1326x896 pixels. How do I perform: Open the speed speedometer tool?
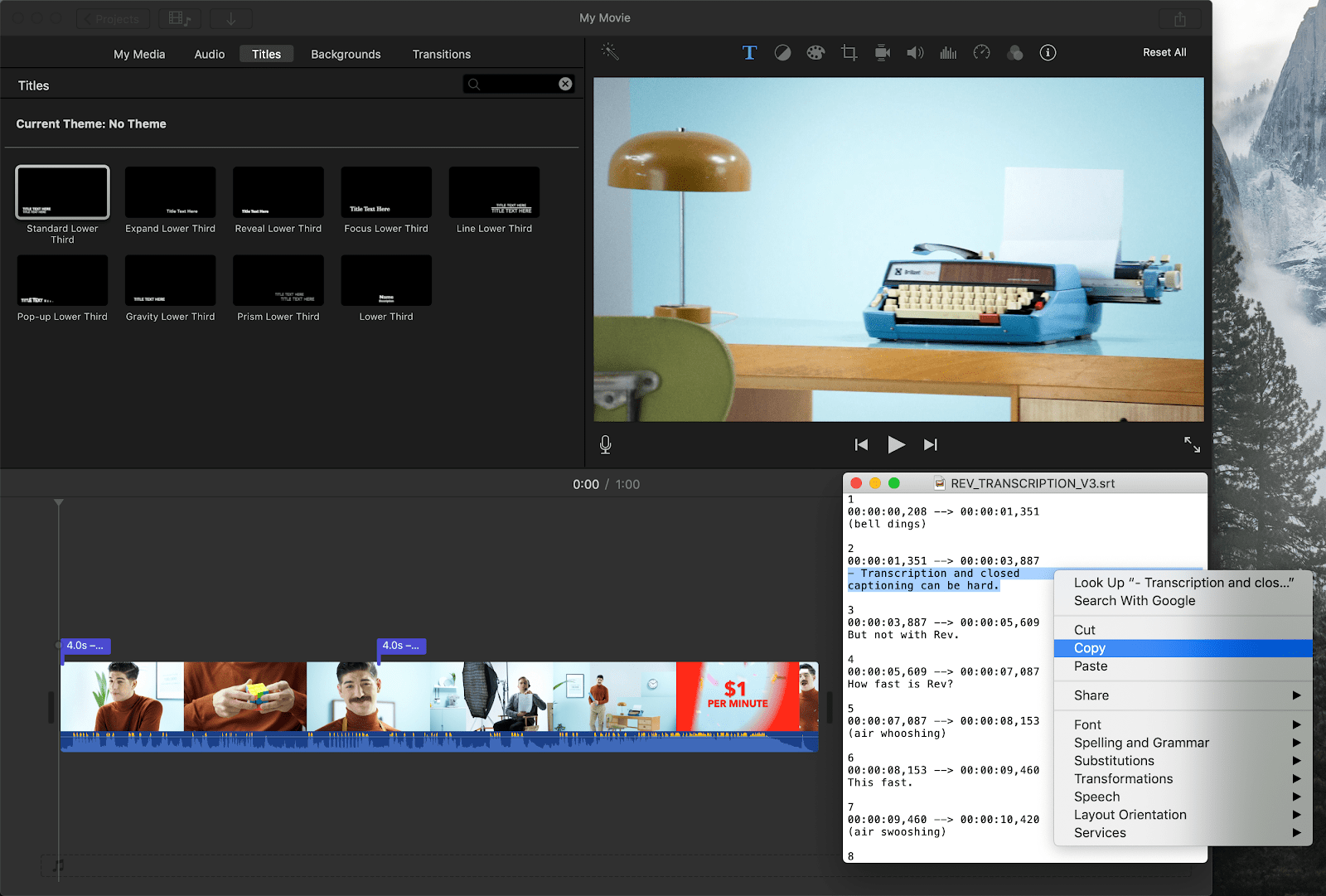click(981, 52)
